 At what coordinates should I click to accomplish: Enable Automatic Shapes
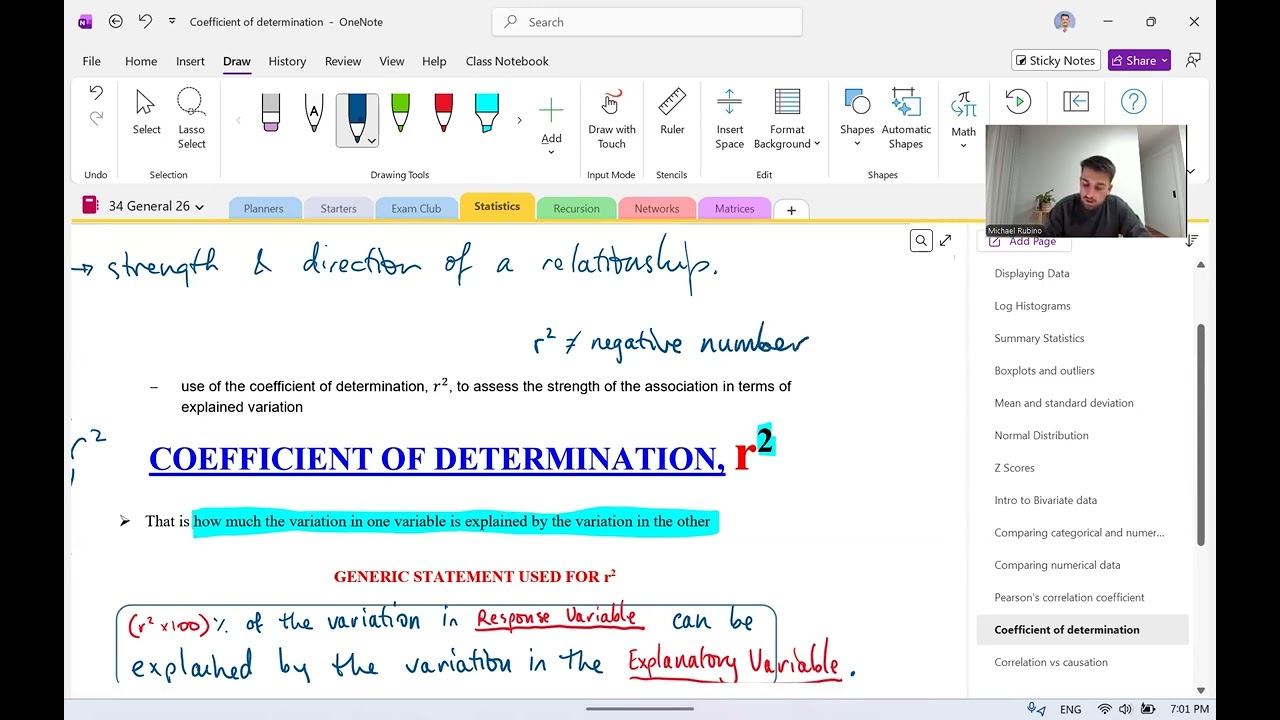(x=906, y=118)
